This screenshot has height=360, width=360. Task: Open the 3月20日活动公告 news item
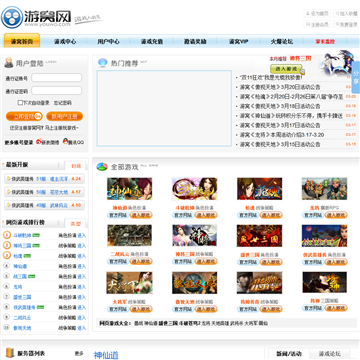280,87
